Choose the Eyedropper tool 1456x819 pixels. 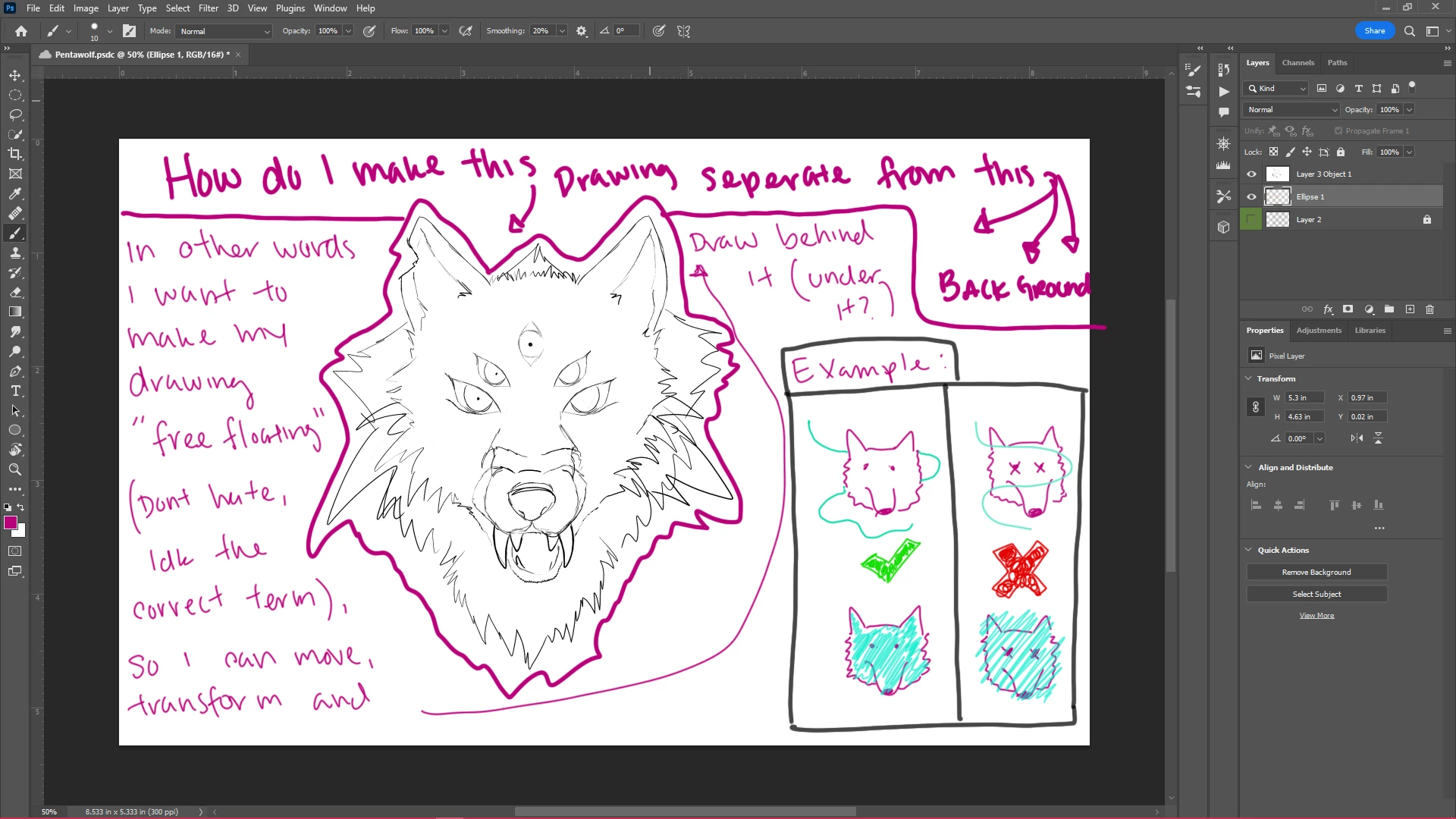pos(15,194)
